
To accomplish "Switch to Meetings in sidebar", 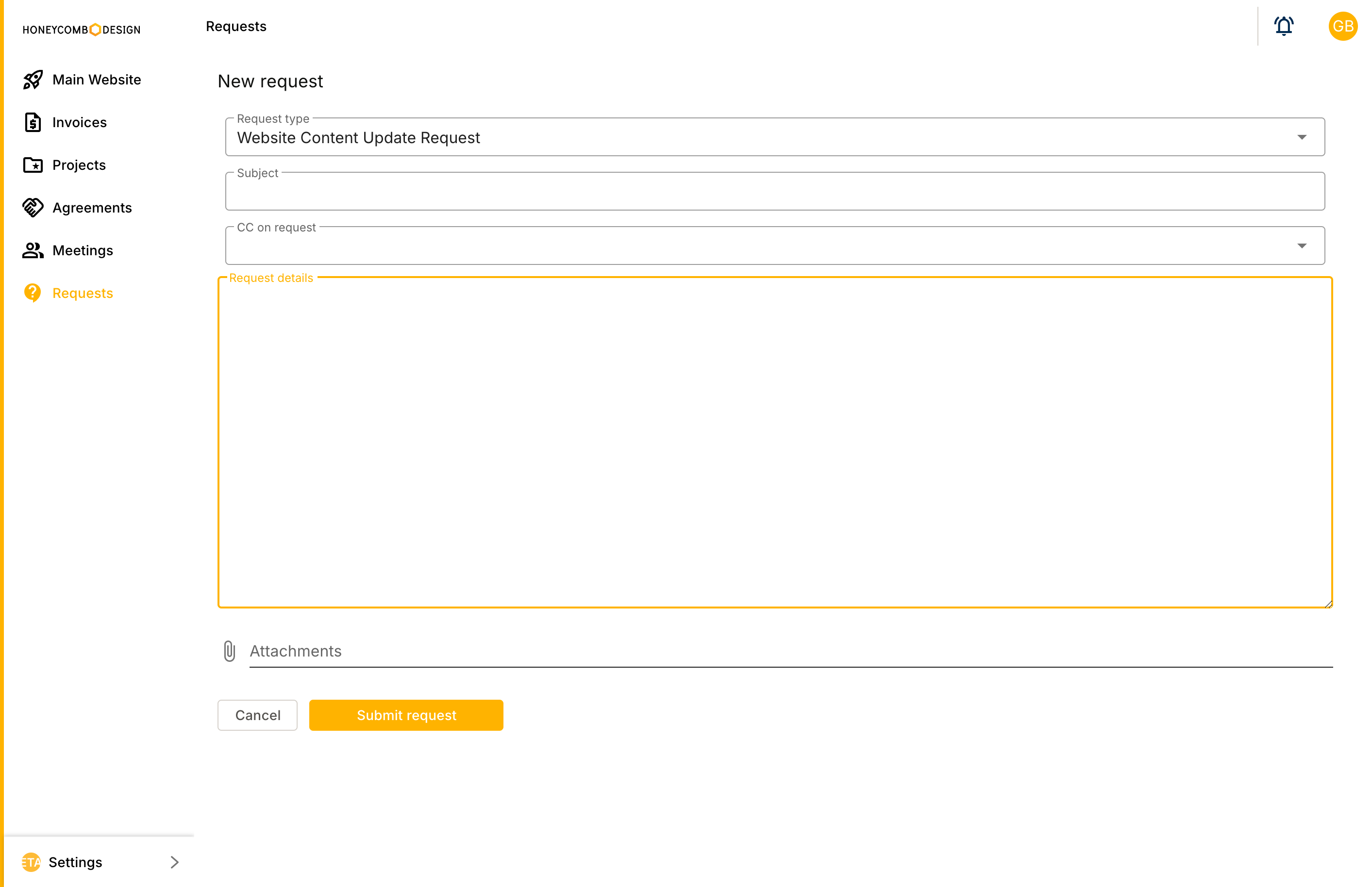I will 83,250.
